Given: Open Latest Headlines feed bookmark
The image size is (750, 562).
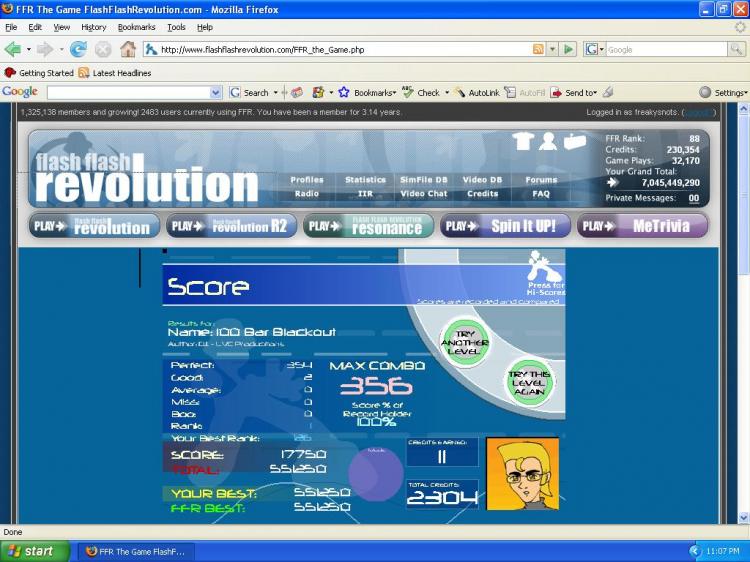Looking at the screenshot, I should click(115, 73).
